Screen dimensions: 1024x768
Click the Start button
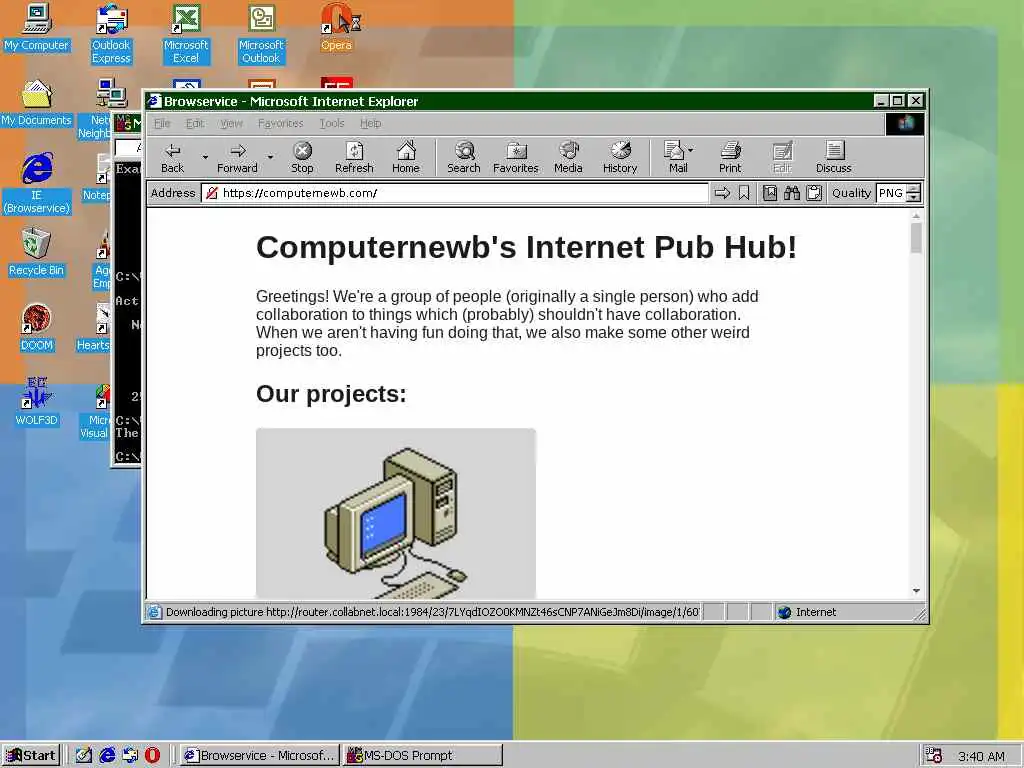pos(31,756)
